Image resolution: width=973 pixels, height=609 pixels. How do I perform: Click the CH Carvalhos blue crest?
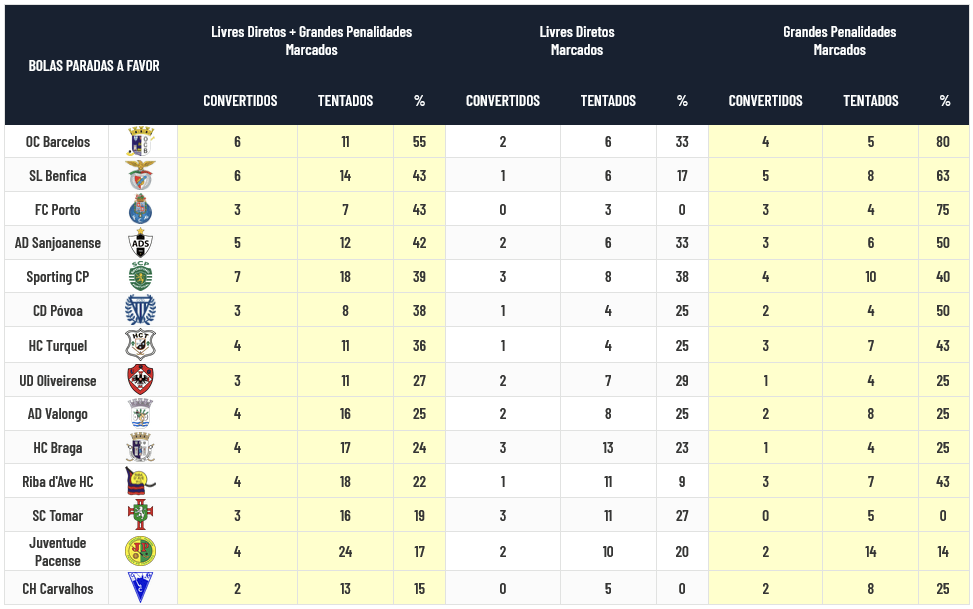(x=140, y=588)
